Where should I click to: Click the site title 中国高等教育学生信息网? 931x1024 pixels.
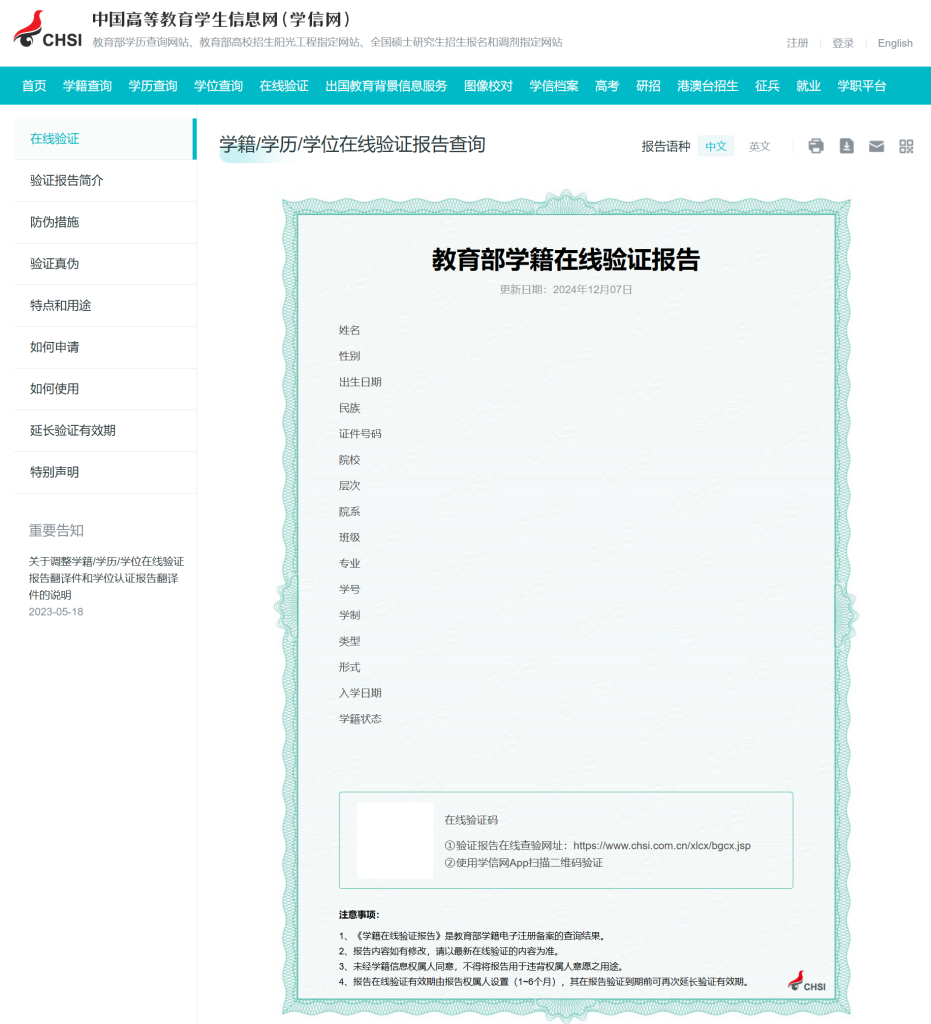click(x=221, y=19)
